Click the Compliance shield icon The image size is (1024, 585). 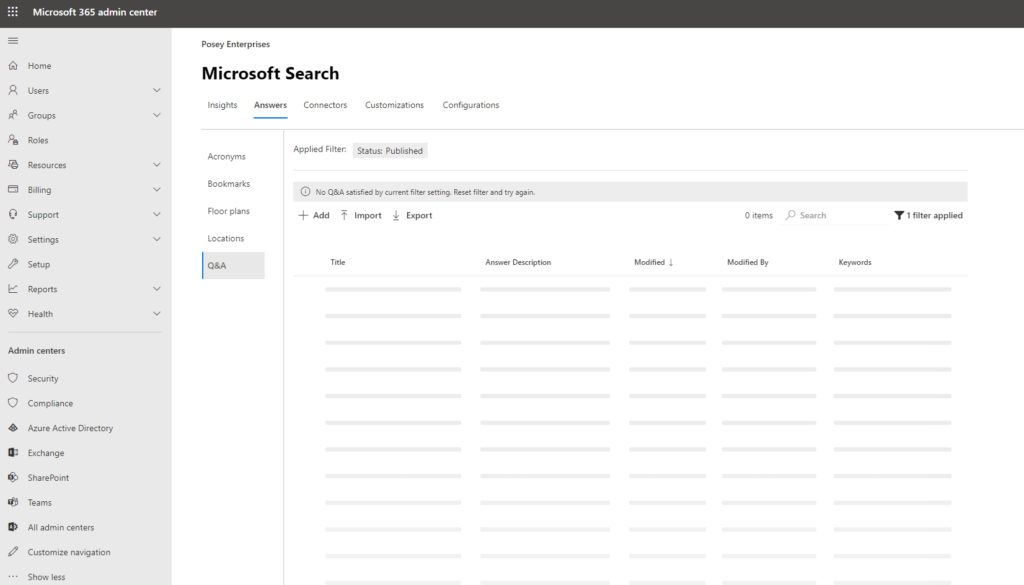pyautogui.click(x=13, y=403)
